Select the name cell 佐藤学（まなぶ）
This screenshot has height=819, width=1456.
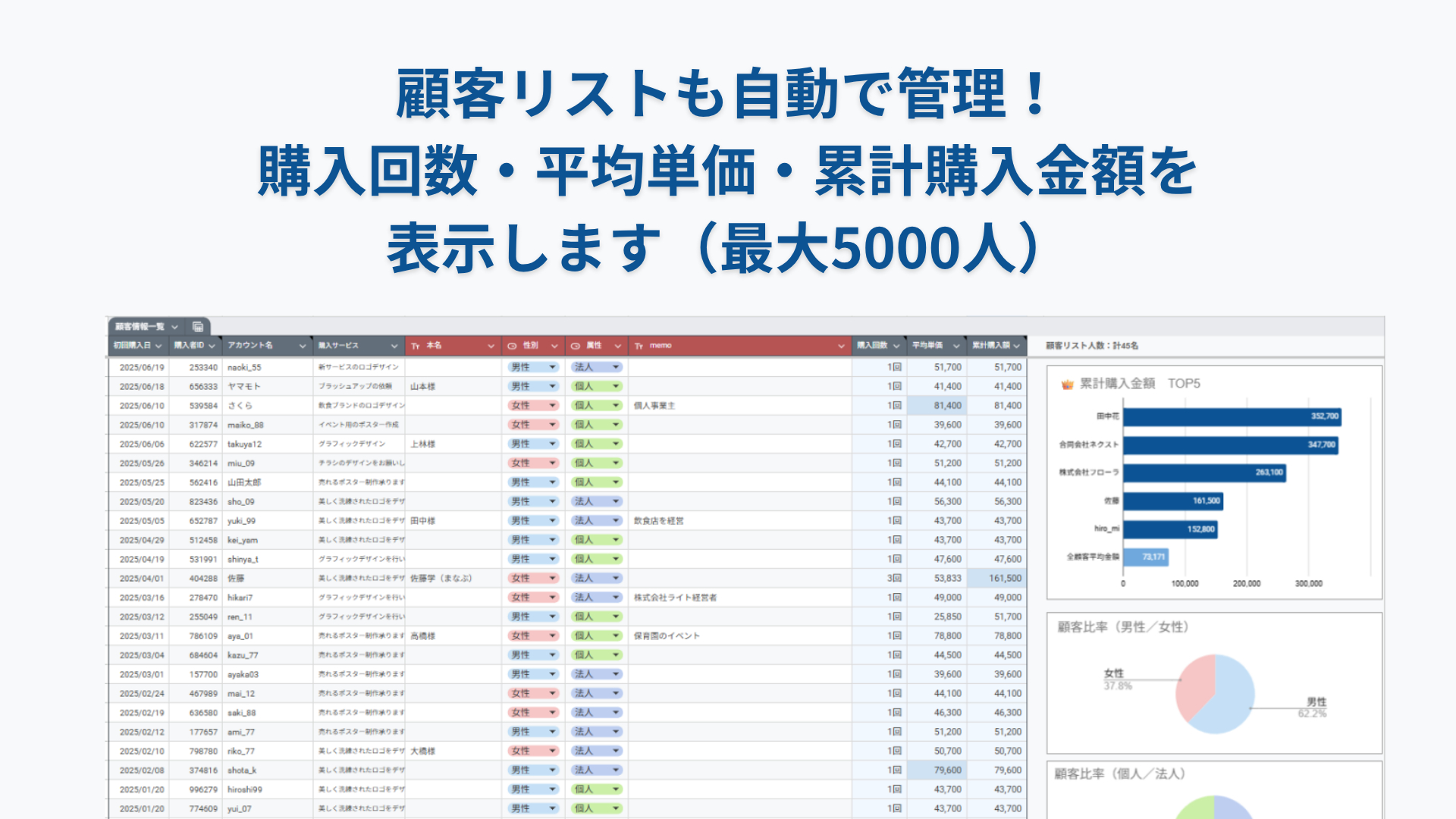453,578
